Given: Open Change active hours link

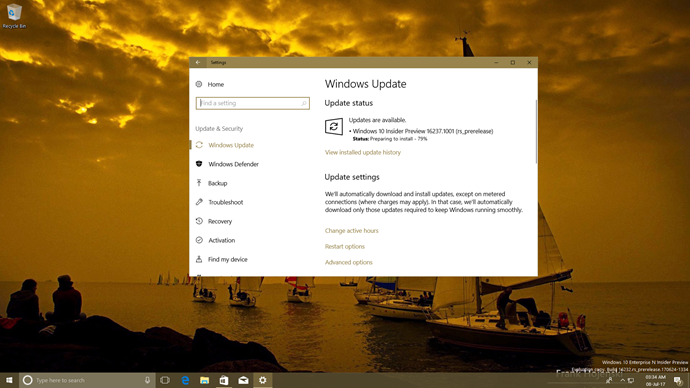Looking at the screenshot, I should coord(351,231).
